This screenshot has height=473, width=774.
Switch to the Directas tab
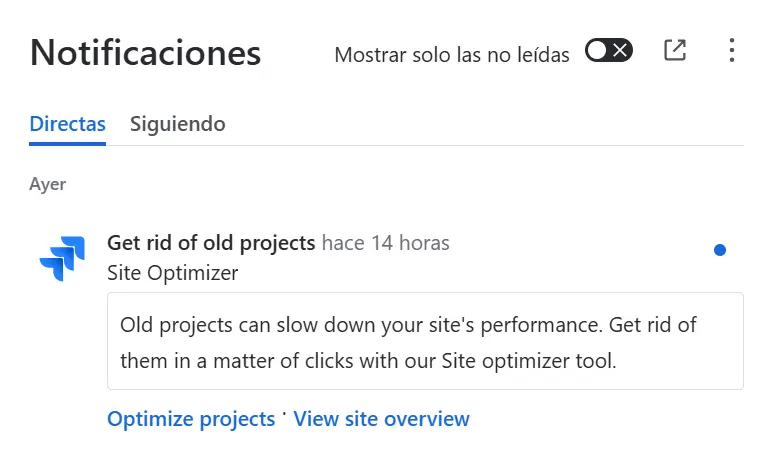point(67,124)
